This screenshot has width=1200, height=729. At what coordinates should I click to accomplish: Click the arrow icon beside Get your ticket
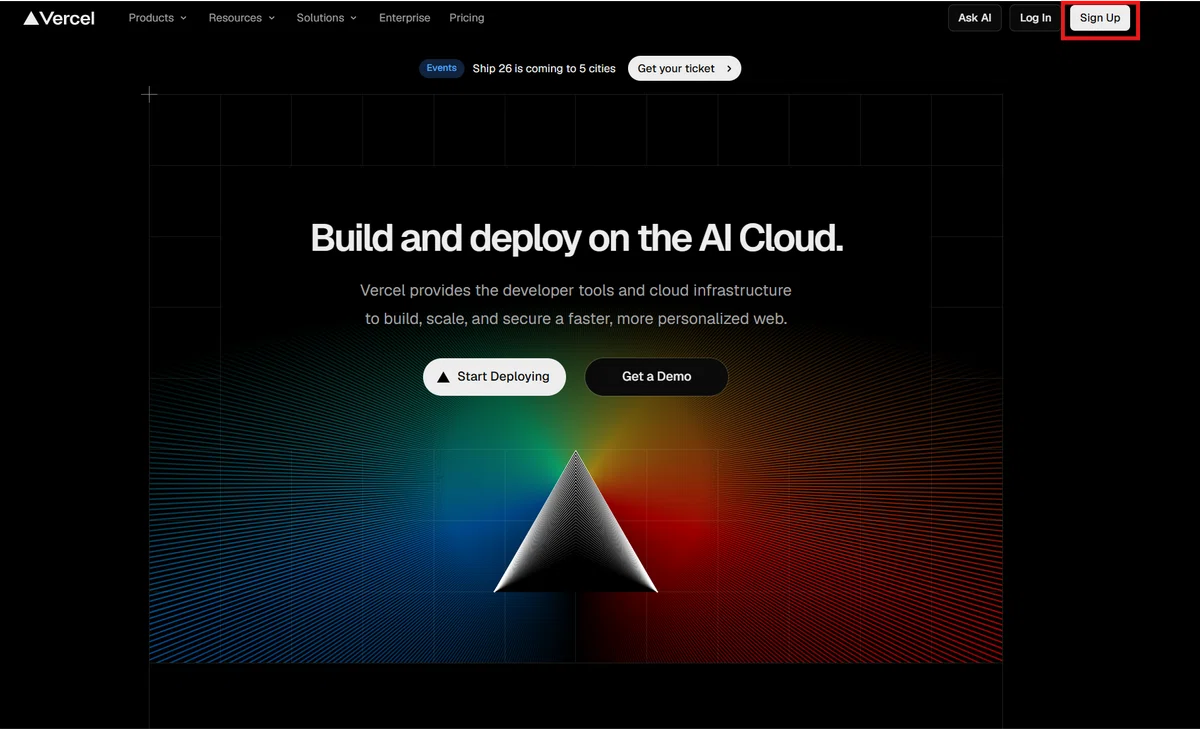(729, 69)
